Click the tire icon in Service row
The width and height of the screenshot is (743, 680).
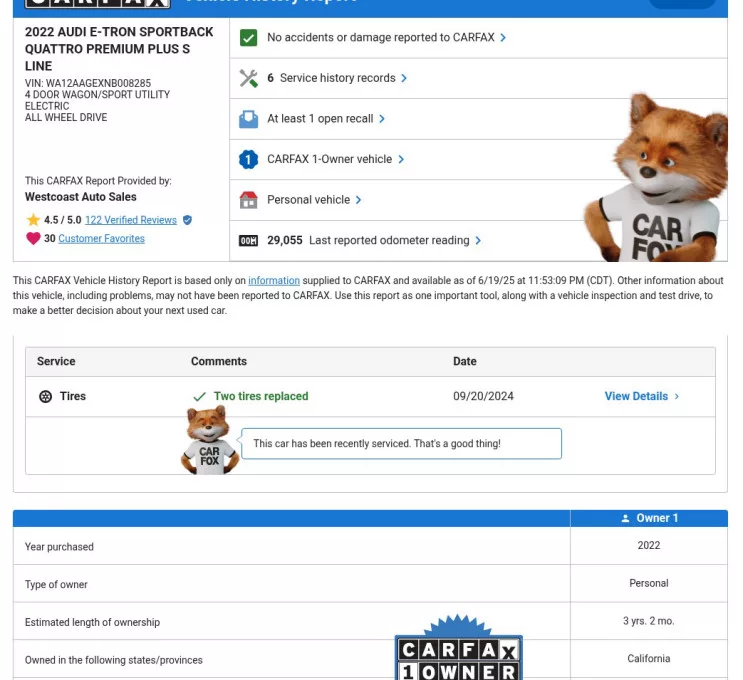45,397
